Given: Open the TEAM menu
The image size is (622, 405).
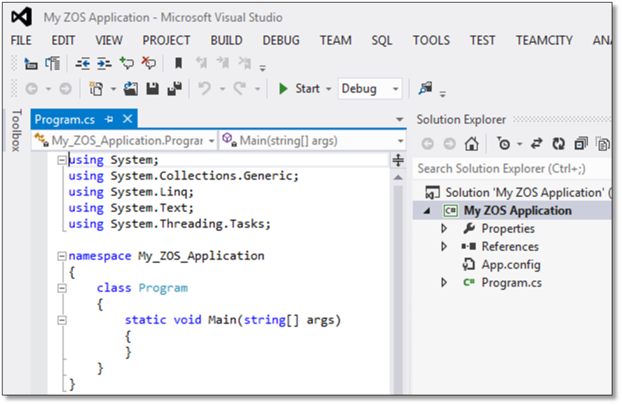Looking at the screenshot, I should click(336, 40).
